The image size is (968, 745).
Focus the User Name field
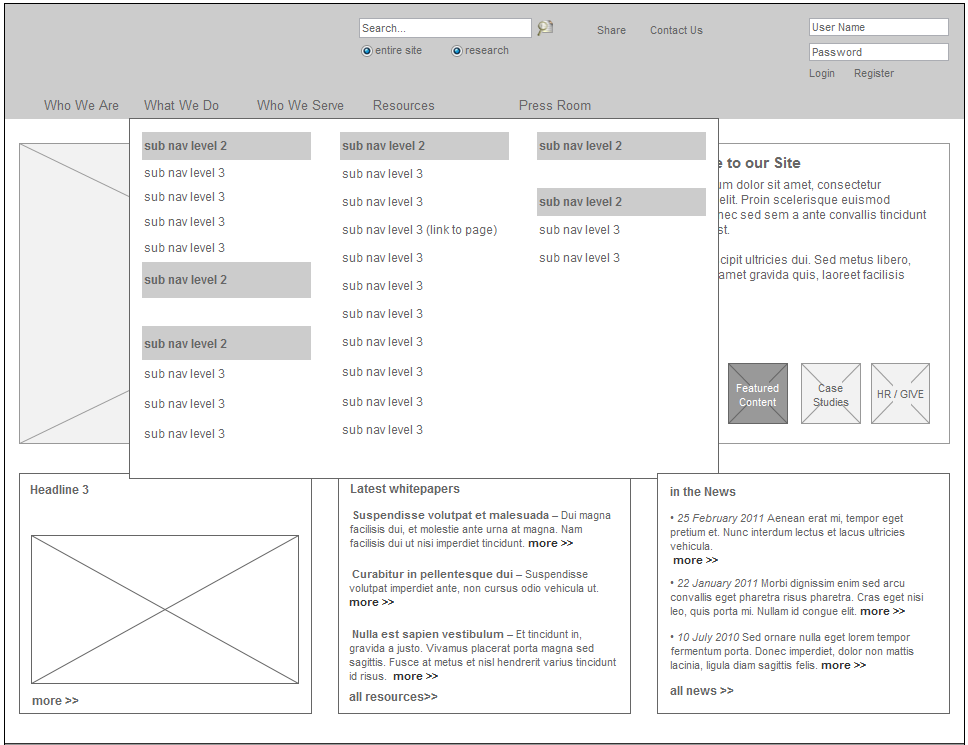pos(878,27)
